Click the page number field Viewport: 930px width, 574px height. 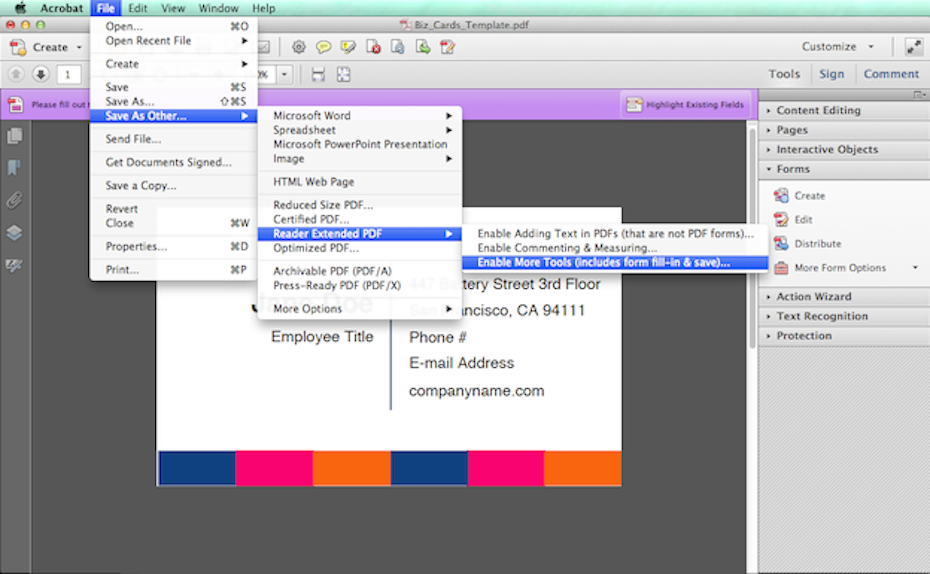click(68, 74)
